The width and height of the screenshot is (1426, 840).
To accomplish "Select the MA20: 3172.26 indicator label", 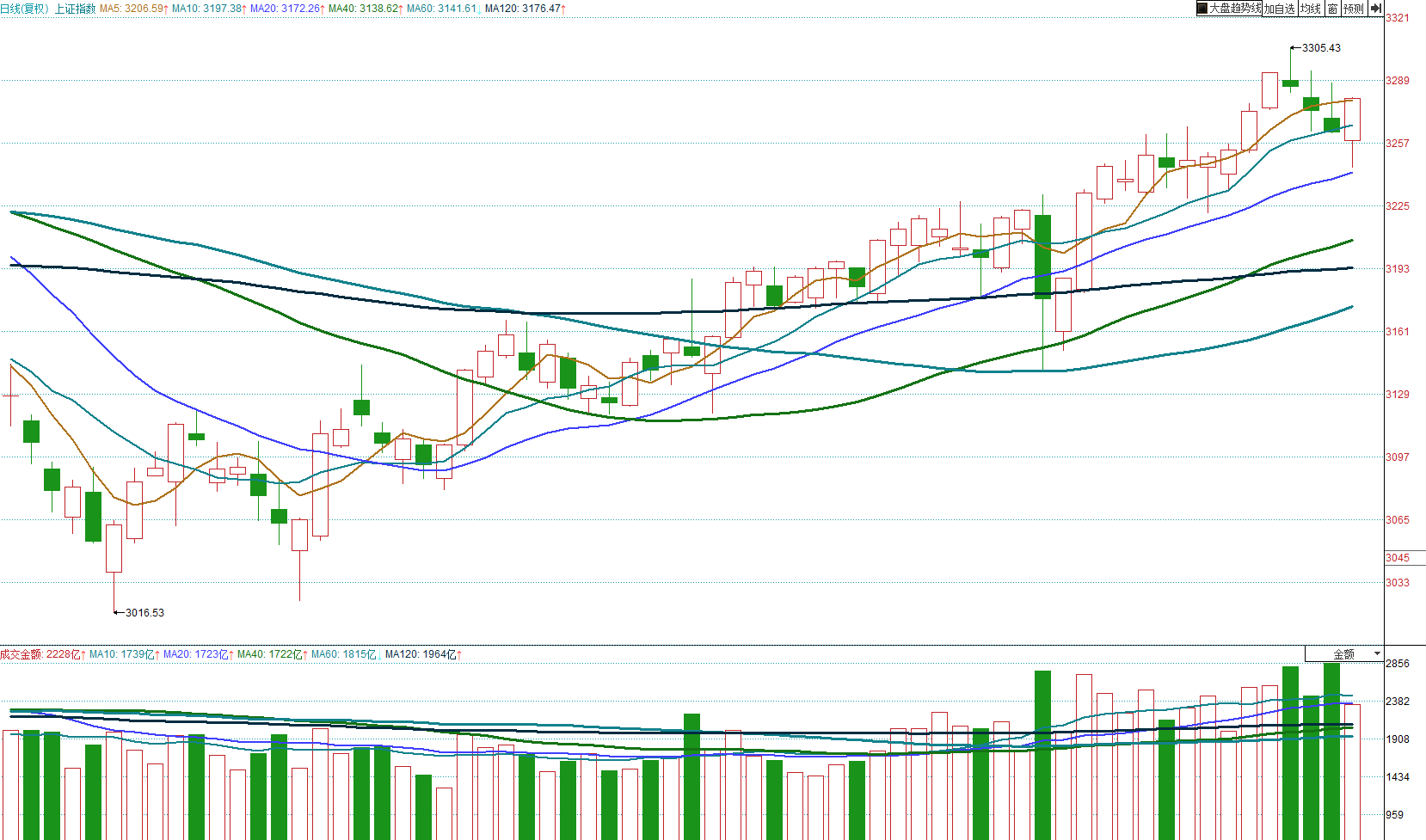I will (x=287, y=9).
